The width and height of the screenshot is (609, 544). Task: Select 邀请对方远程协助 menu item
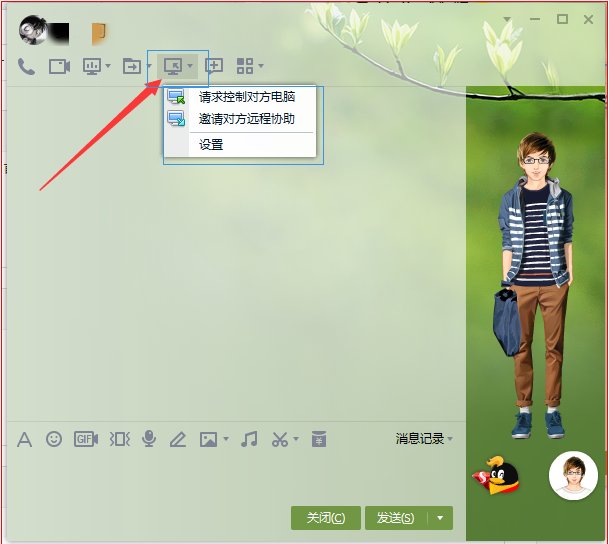click(240, 118)
